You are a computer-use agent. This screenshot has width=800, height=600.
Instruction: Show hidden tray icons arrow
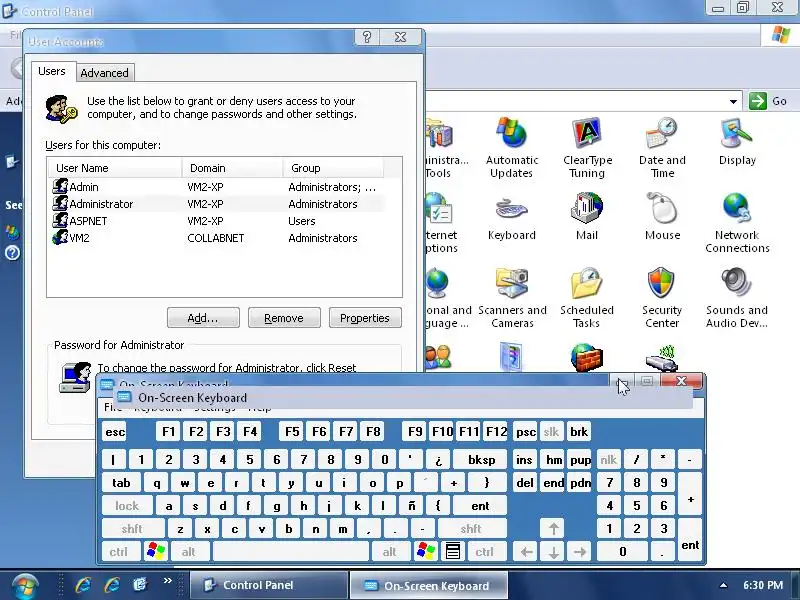(x=723, y=585)
